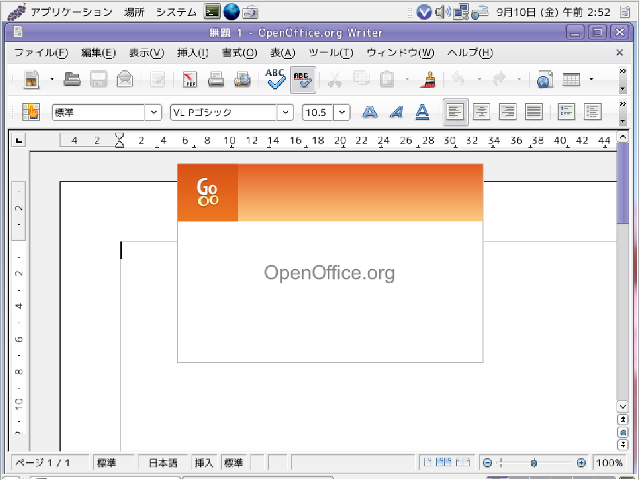Toggle Numbering list on

pyautogui.click(x=566, y=112)
